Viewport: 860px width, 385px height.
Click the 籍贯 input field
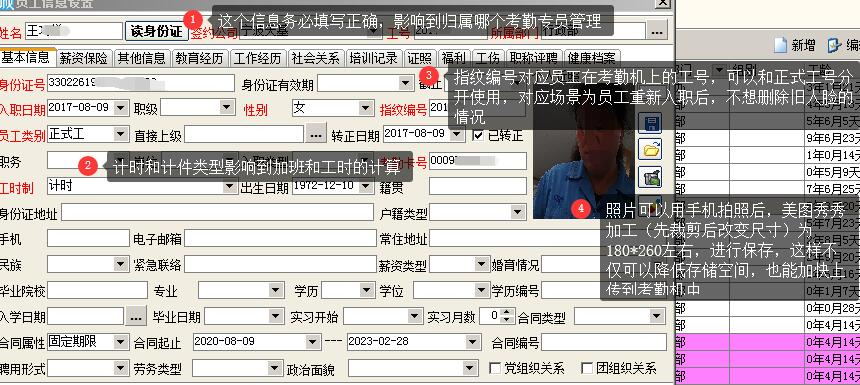478,186
